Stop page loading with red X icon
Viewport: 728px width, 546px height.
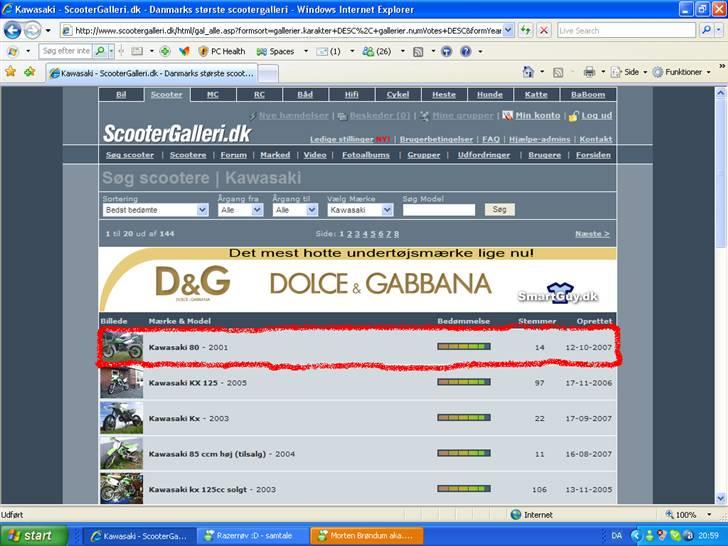pos(543,30)
